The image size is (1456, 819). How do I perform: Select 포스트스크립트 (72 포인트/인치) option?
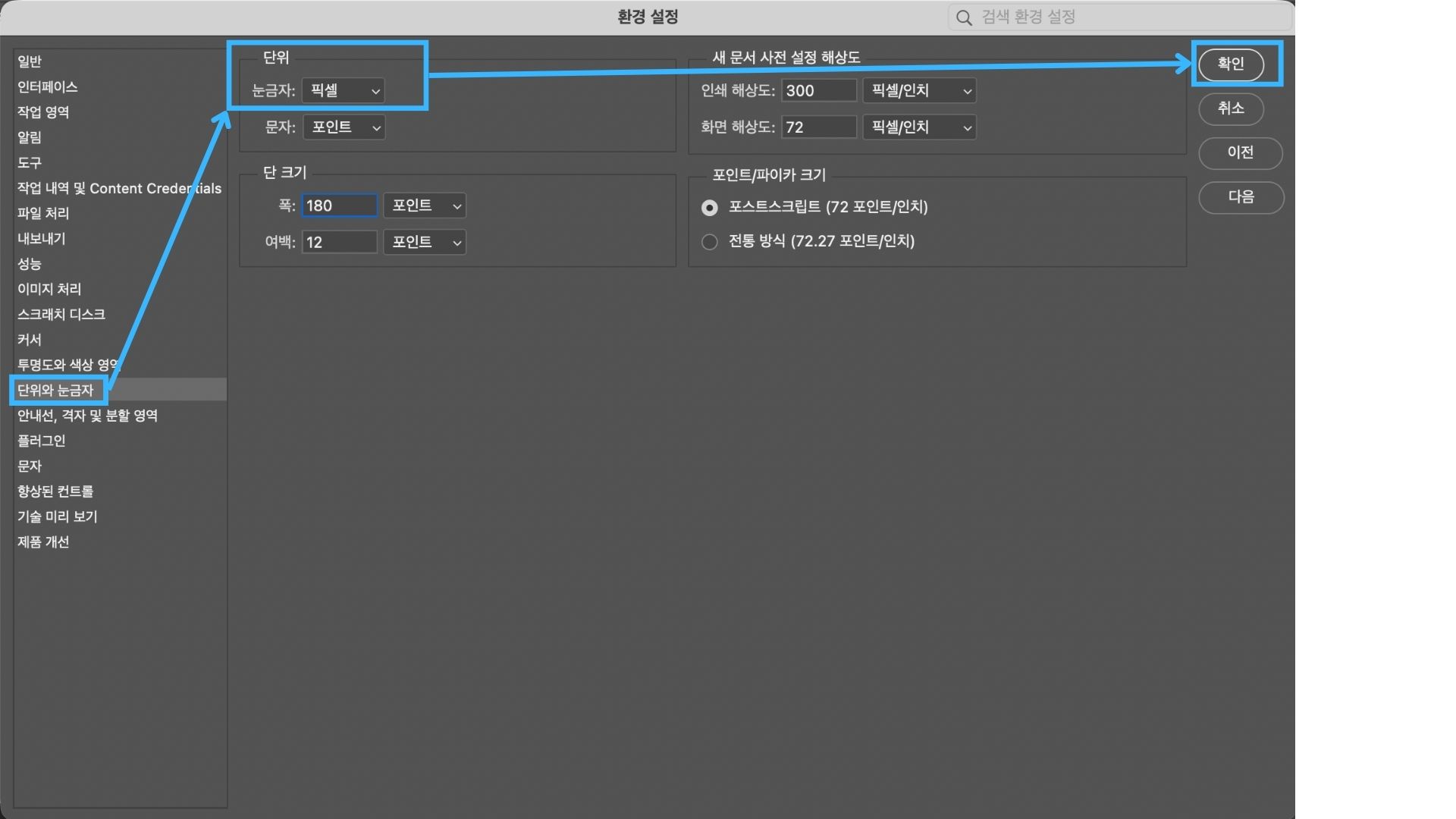(710, 207)
